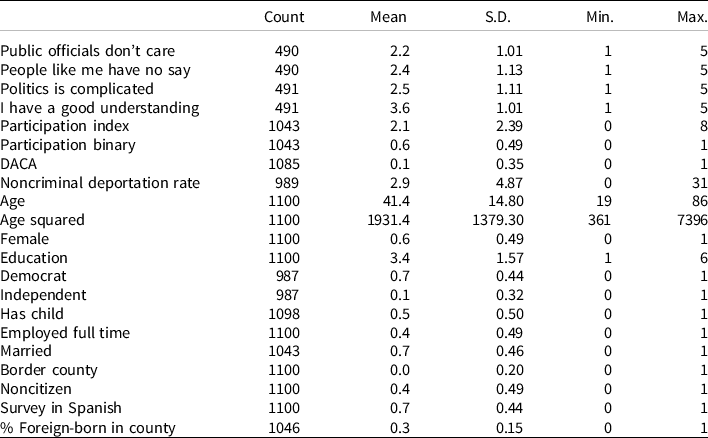Select the 'Survey in Spanish' row label

62,407
